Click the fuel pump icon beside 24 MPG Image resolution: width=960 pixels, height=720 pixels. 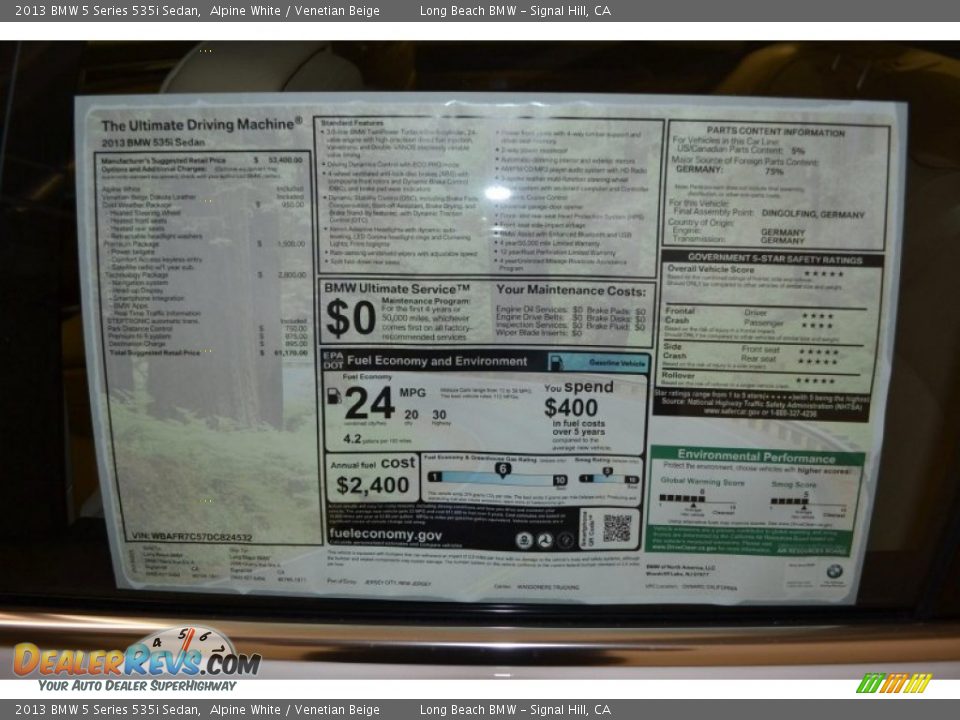pos(334,396)
